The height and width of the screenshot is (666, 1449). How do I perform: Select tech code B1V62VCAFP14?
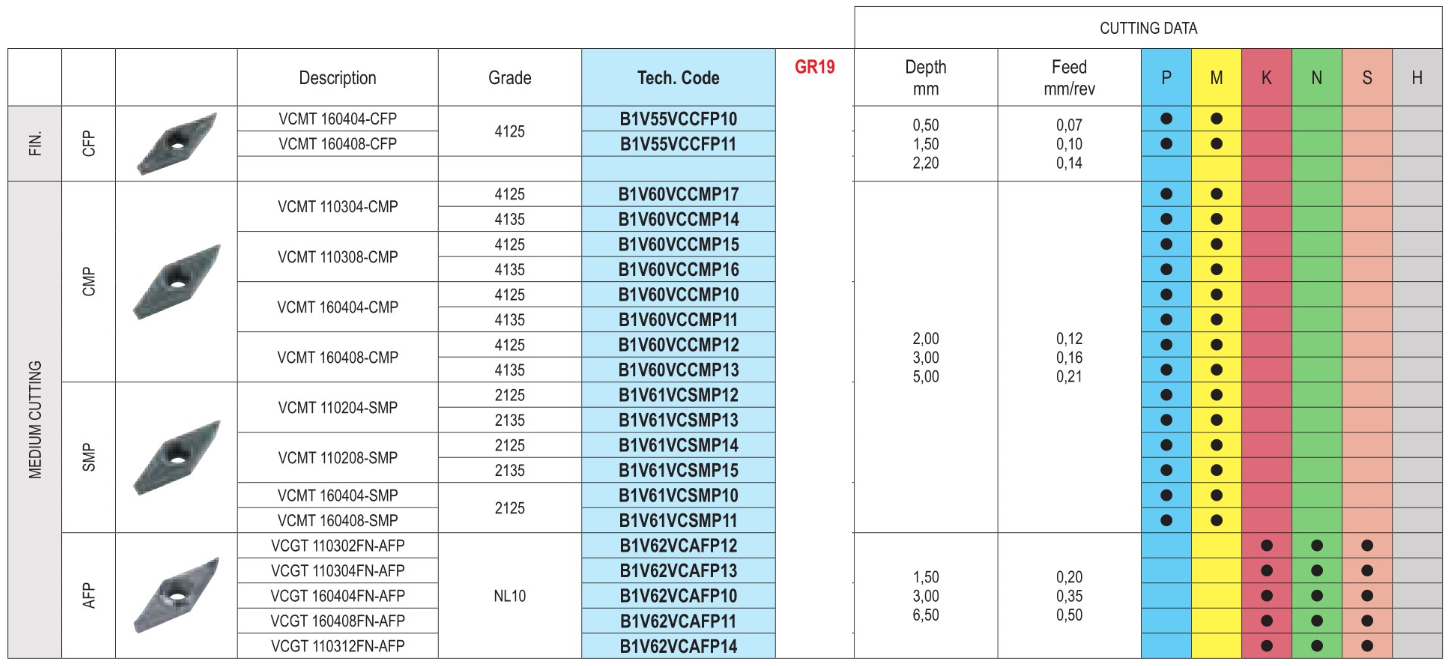tap(678, 646)
